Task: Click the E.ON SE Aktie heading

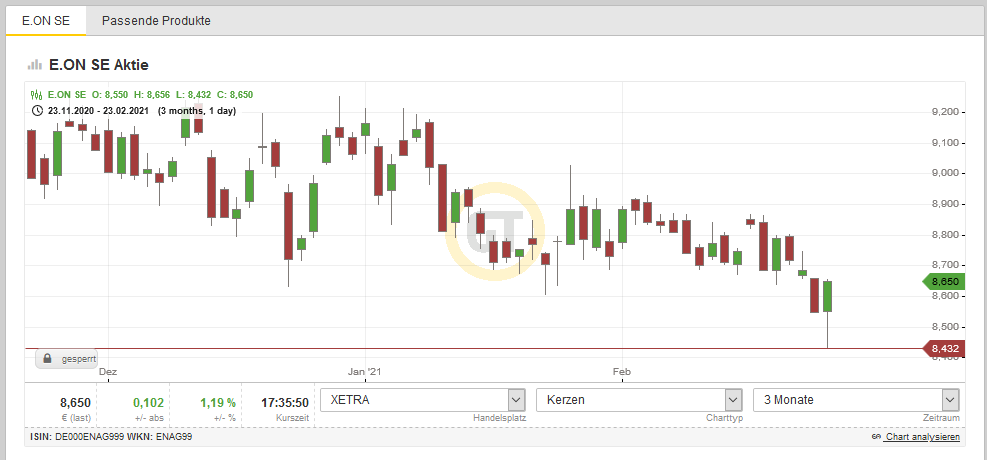Action: point(98,65)
